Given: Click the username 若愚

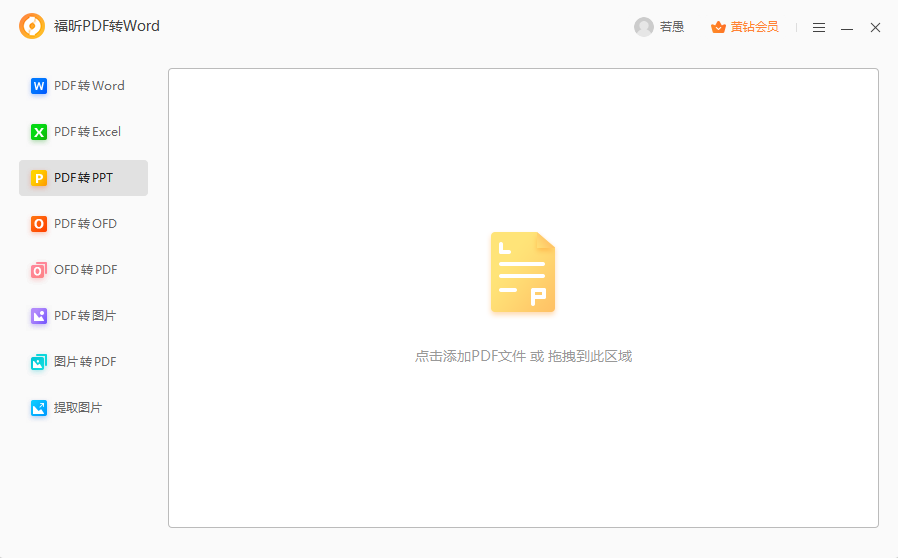Looking at the screenshot, I should coord(672,27).
